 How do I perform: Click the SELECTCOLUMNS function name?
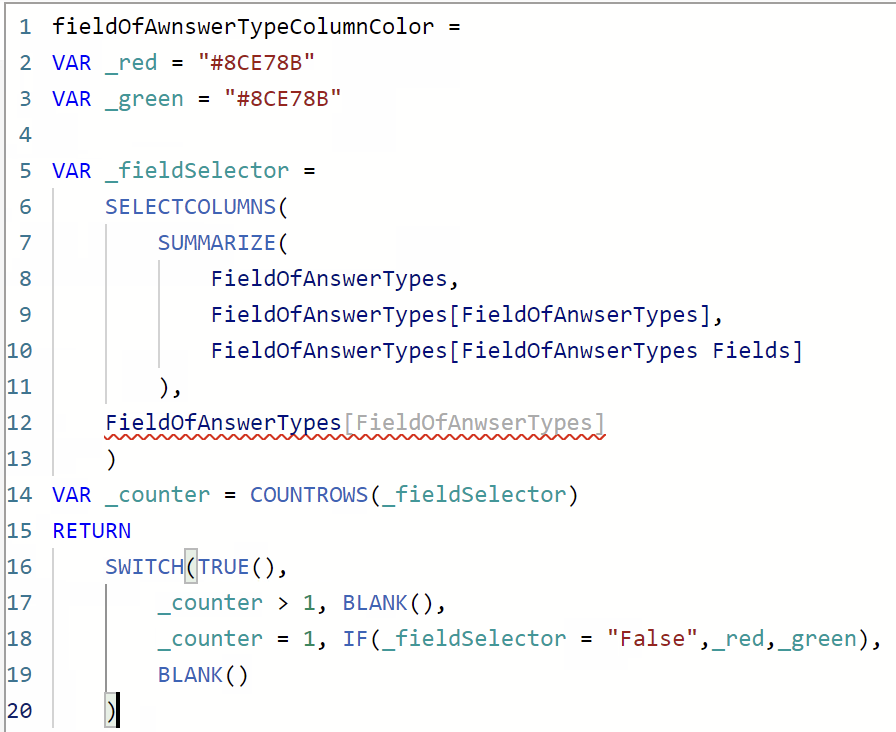tap(191, 207)
